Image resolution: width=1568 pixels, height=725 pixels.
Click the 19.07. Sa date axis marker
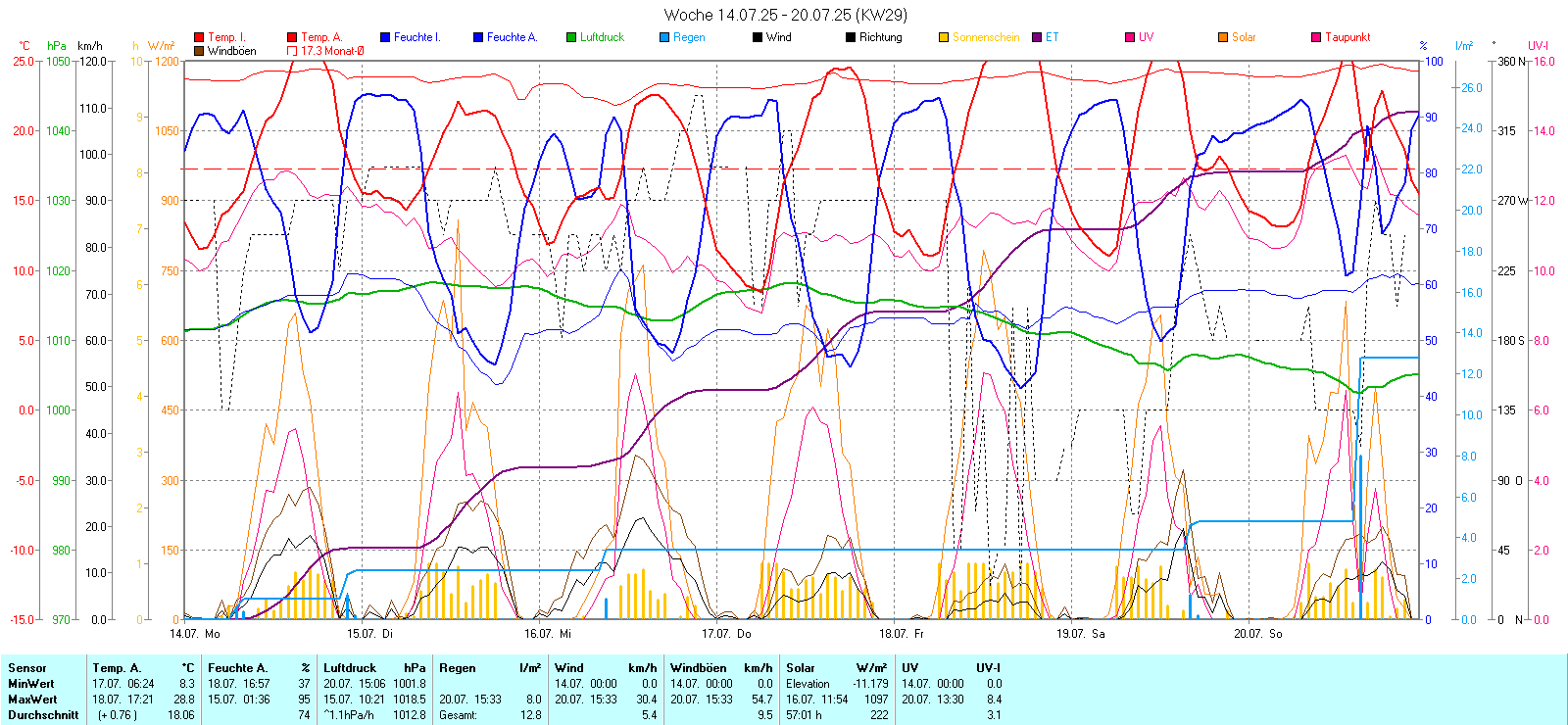pyautogui.click(x=1080, y=634)
